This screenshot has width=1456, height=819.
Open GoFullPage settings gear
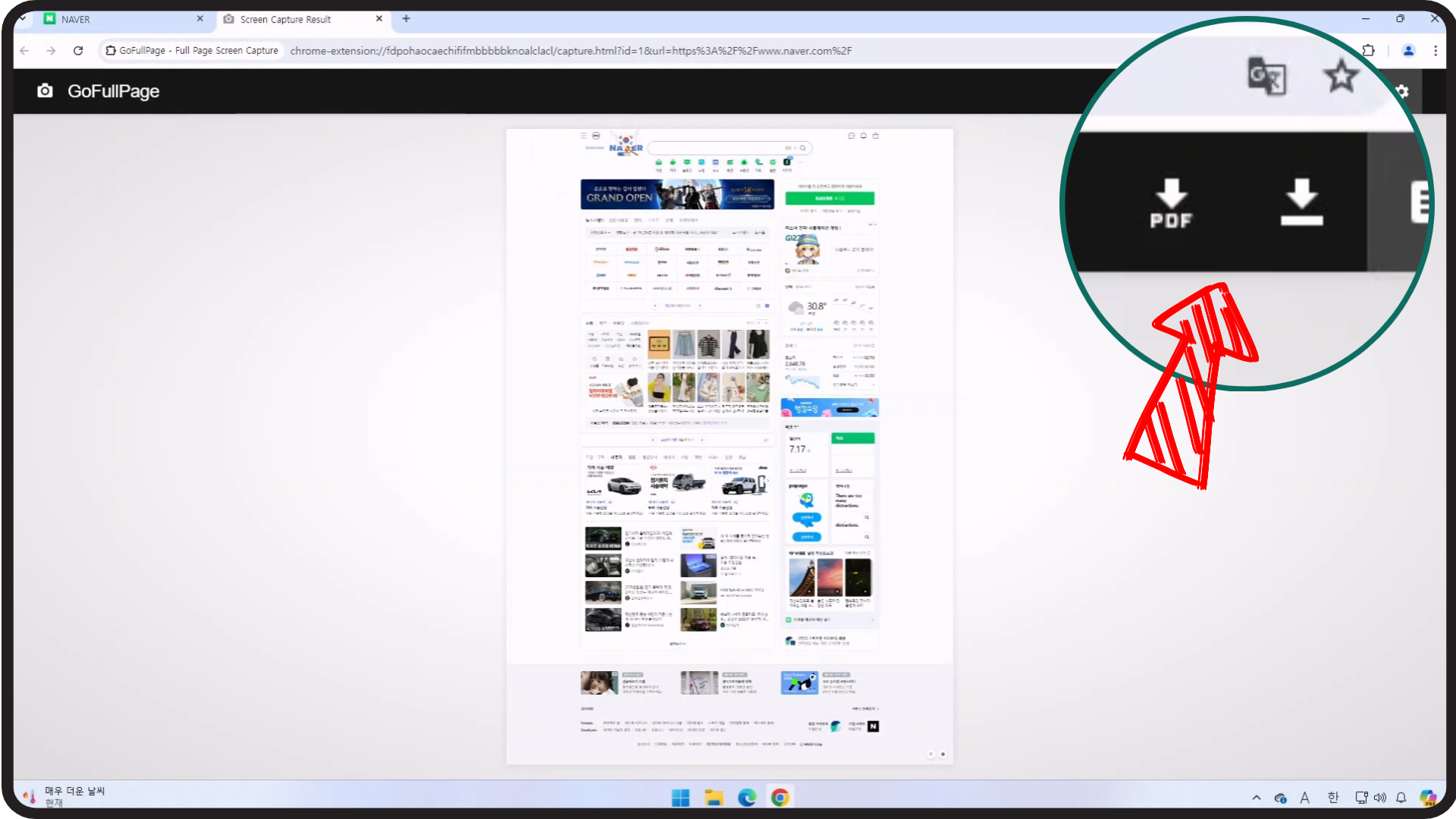click(1402, 91)
